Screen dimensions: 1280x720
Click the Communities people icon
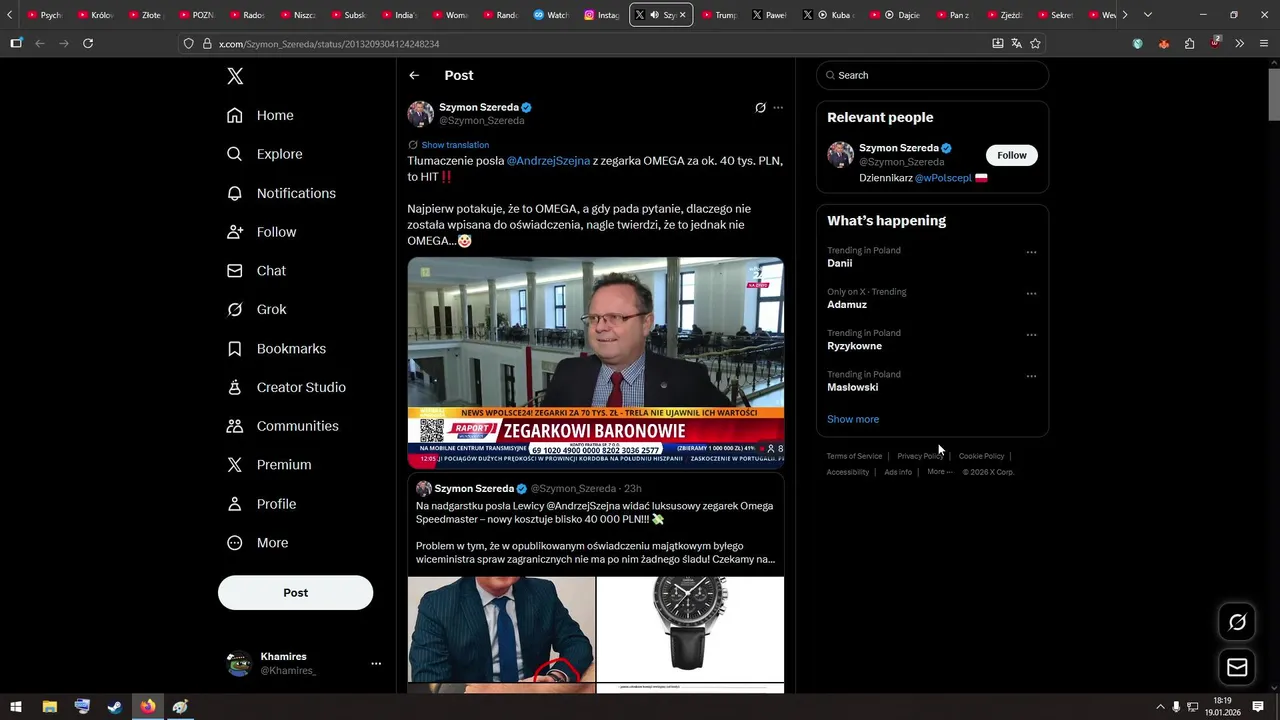(235, 426)
